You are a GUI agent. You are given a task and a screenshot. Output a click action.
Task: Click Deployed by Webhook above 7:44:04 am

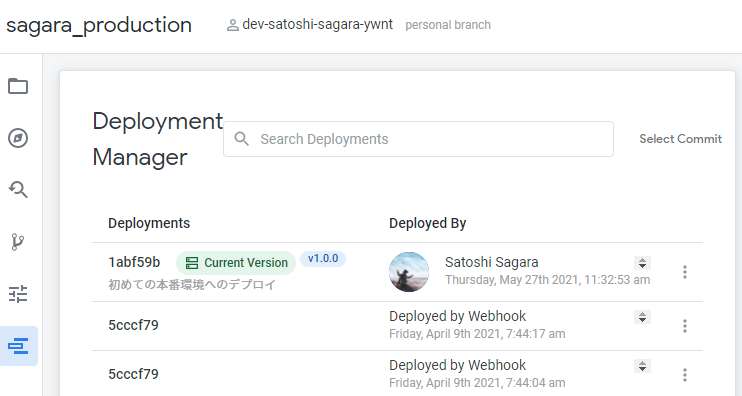pyautogui.click(x=457, y=365)
